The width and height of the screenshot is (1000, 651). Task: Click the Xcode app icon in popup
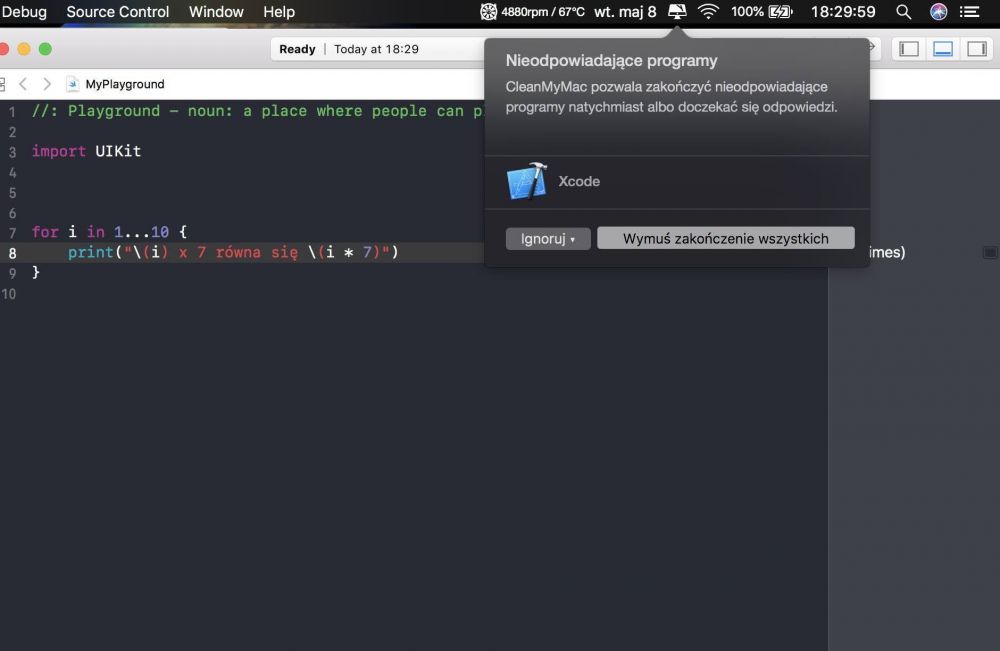click(527, 182)
